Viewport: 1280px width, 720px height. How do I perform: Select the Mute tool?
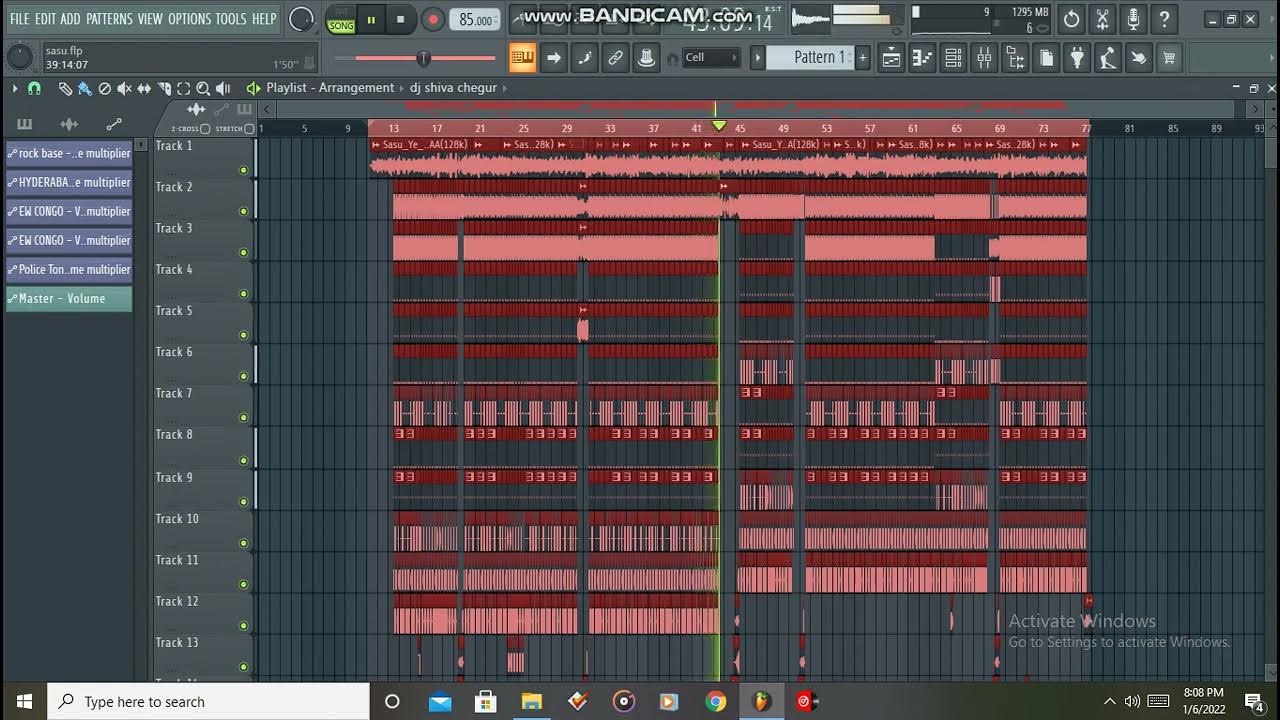click(x=124, y=88)
